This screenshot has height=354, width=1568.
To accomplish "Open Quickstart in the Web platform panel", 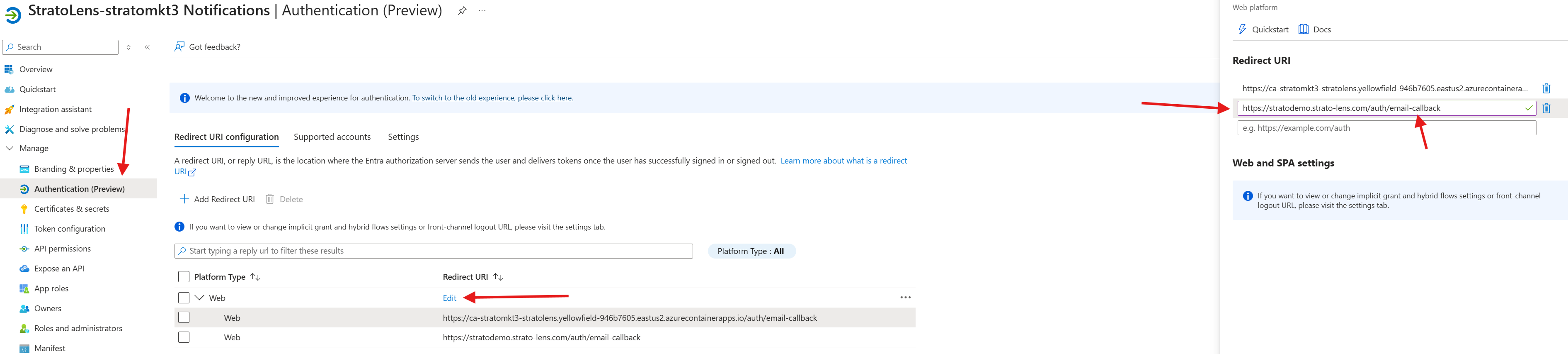I will (x=1263, y=29).
